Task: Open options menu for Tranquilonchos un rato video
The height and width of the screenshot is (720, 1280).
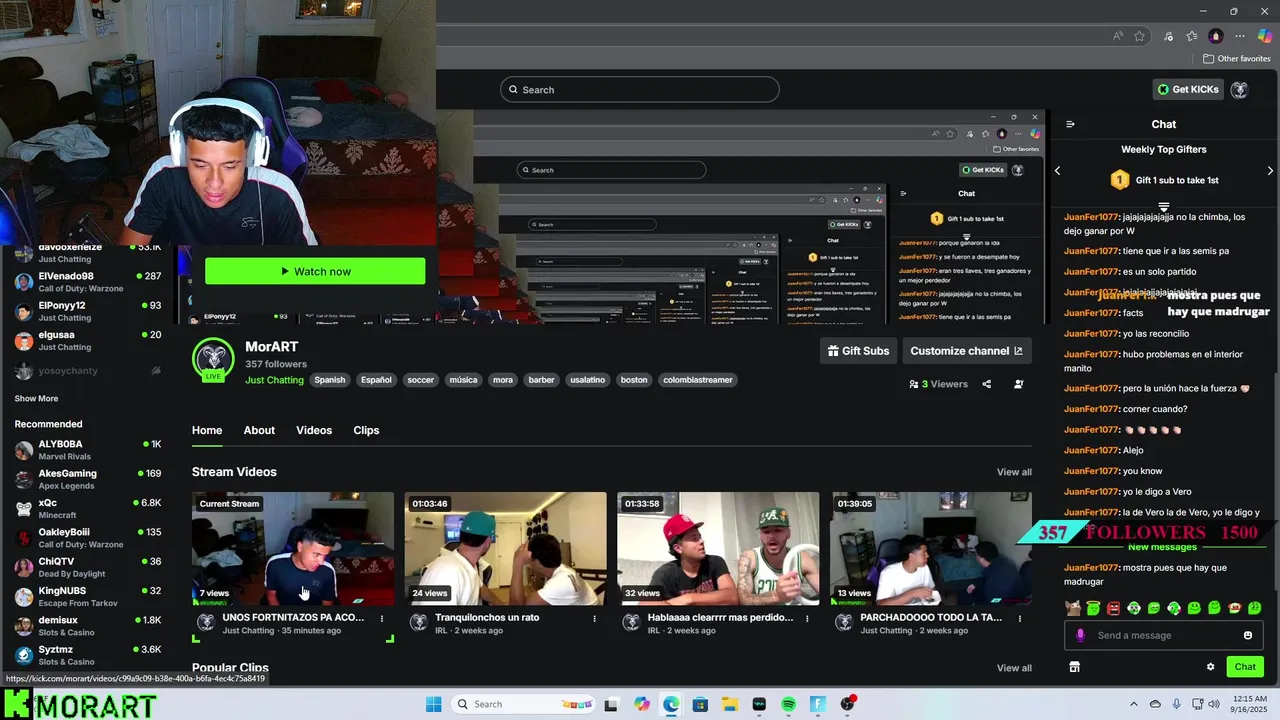Action: pyautogui.click(x=594, y=618)
